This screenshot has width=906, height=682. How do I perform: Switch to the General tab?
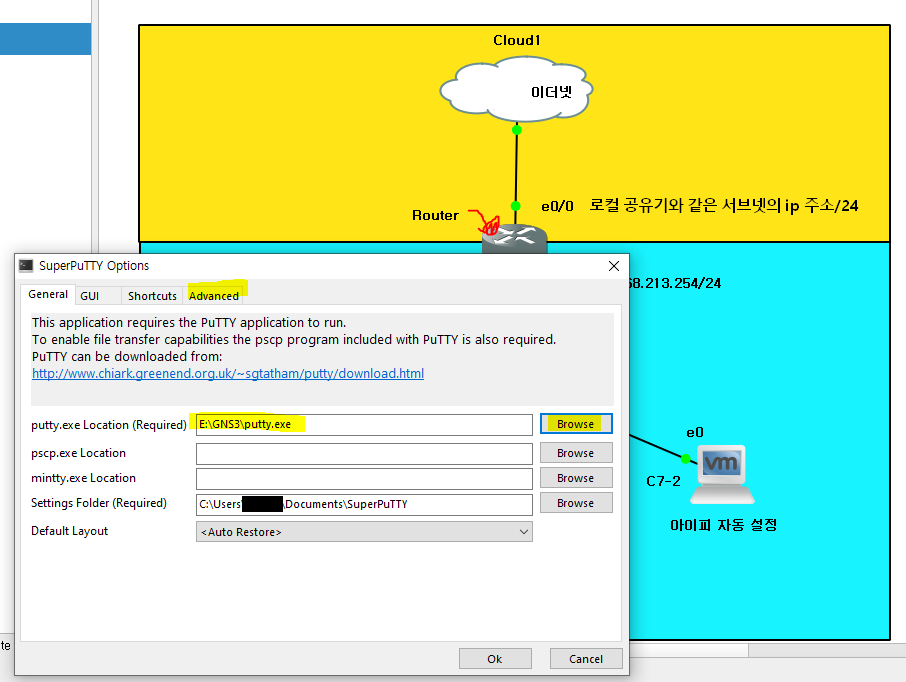48,294
